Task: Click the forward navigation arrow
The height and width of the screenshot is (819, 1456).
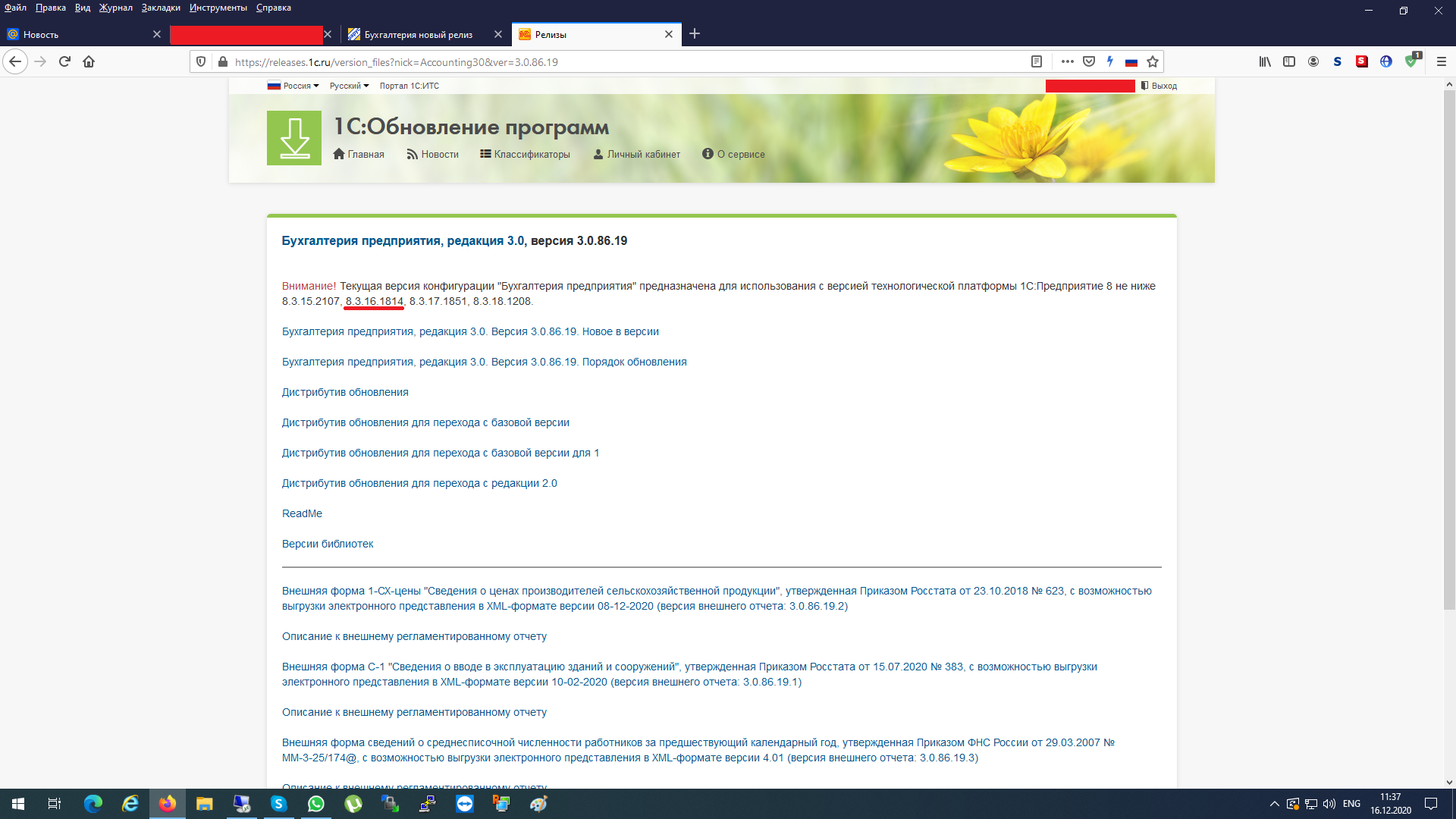Action: click(x=41, y=61)
